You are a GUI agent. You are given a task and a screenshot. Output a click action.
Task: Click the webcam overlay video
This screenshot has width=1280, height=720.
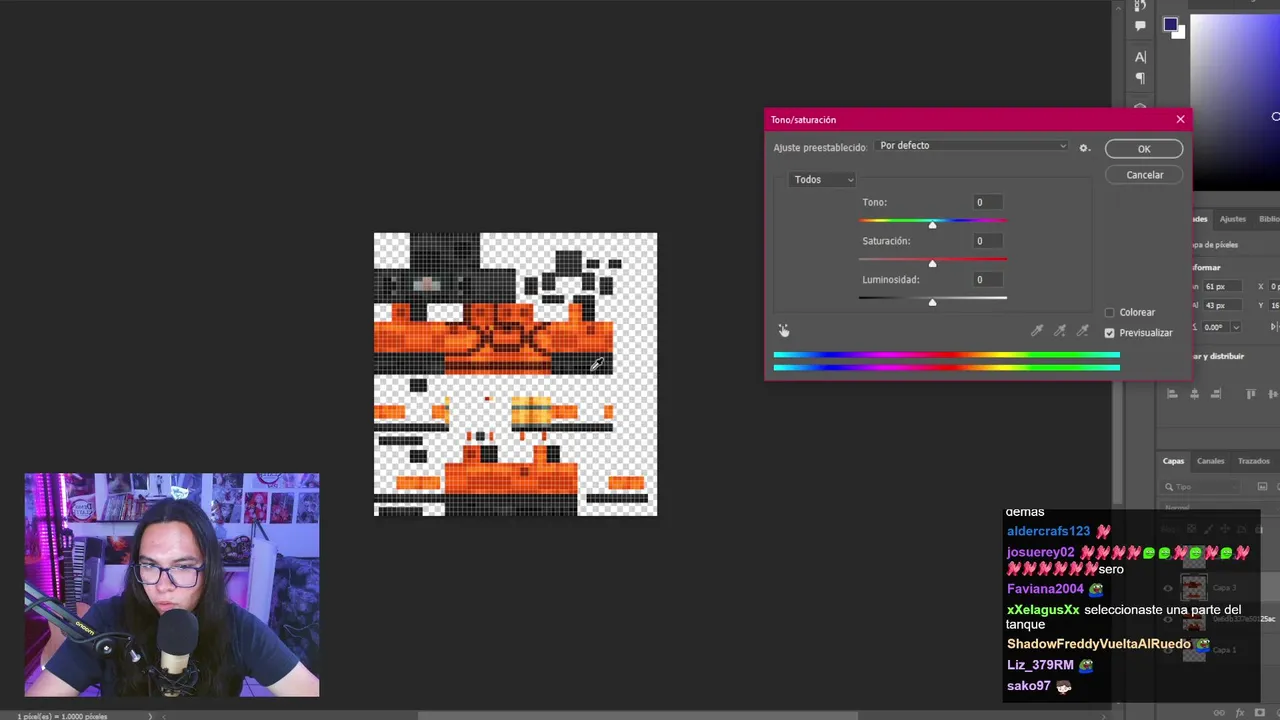[x=172, y=585]
